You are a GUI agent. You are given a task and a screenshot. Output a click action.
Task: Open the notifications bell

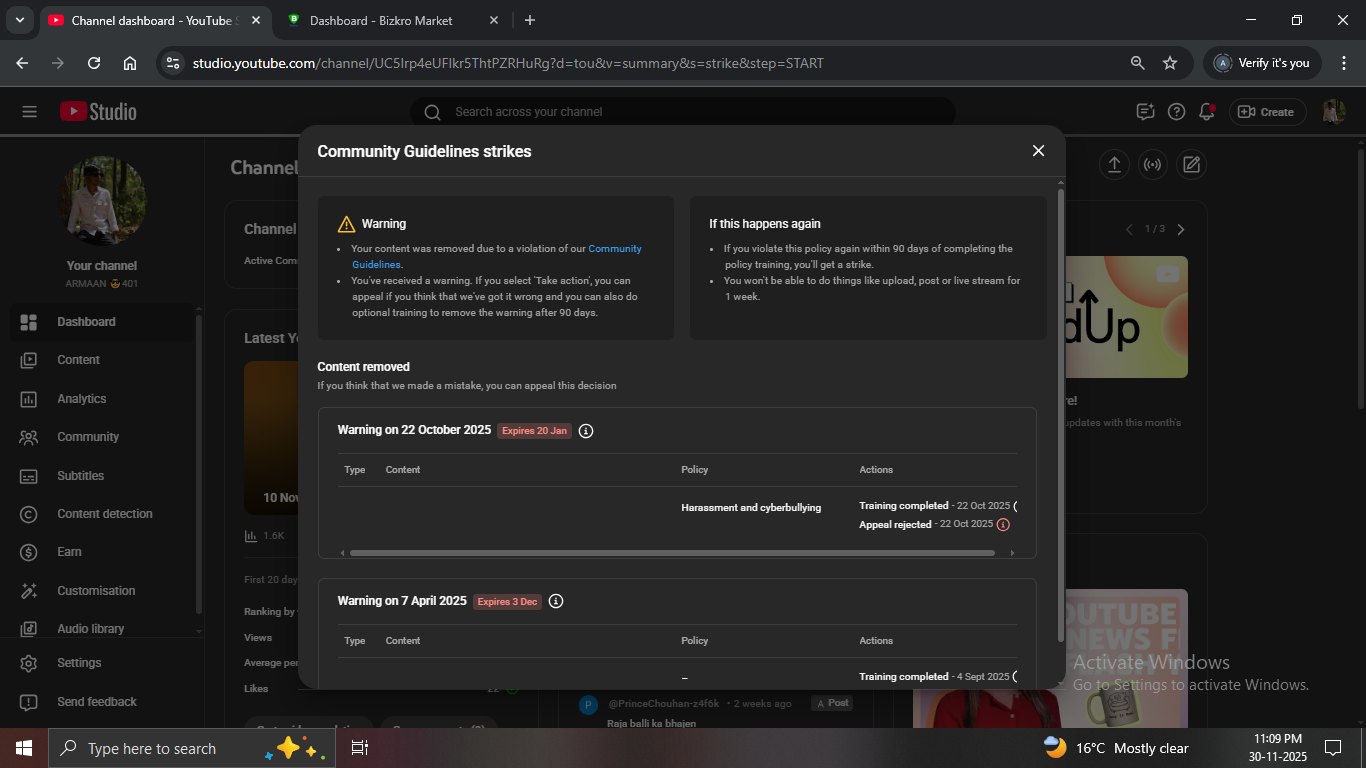coord(1207,112)
